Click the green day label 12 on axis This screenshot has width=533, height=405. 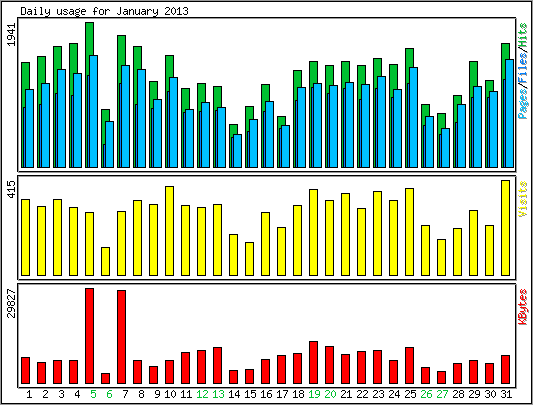(202, 394)
